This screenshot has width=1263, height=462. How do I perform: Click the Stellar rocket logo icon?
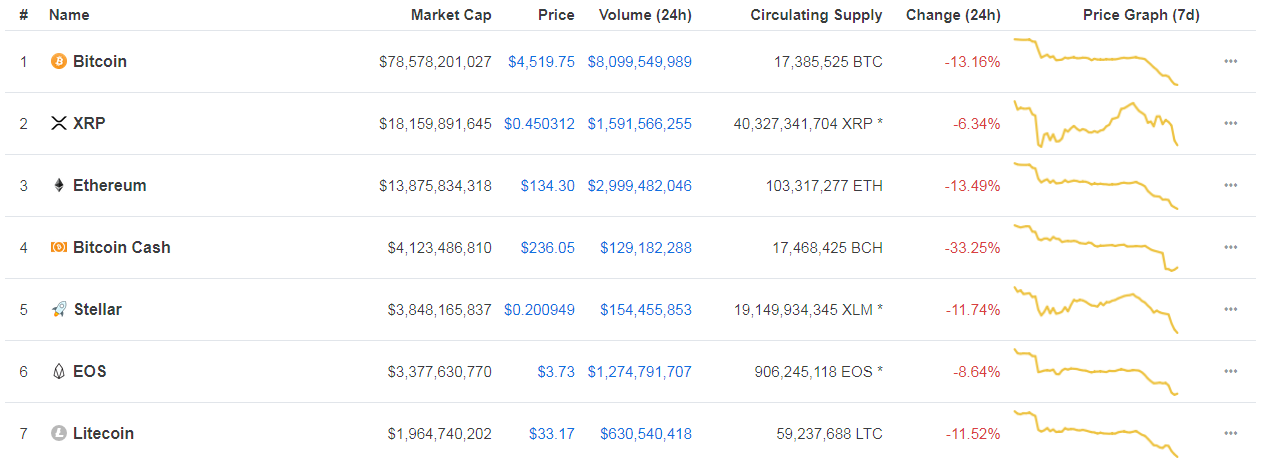tap(59, 310)
